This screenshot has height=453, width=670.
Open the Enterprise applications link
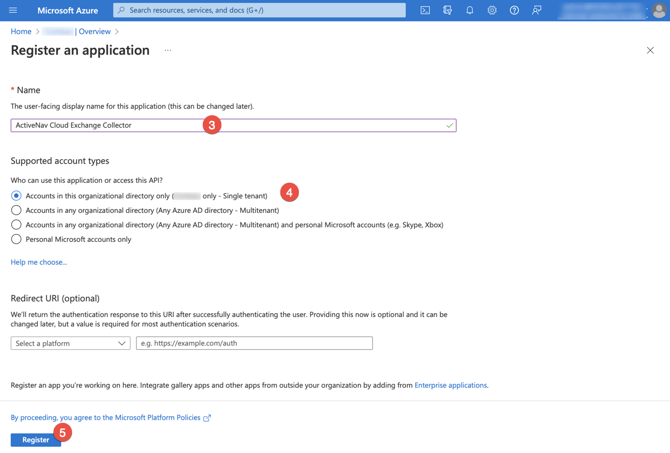(451, 385)
